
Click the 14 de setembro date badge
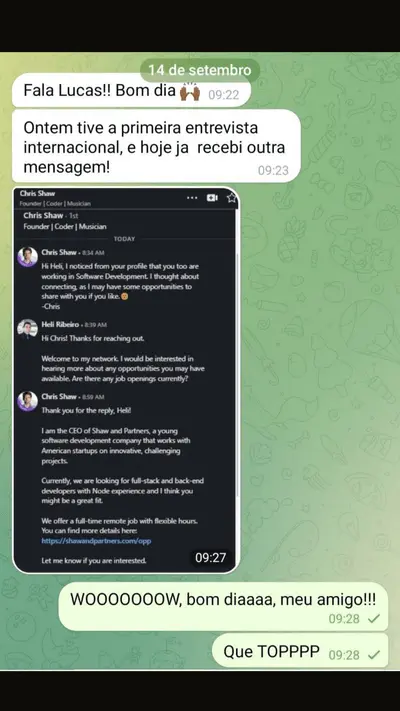200,70
